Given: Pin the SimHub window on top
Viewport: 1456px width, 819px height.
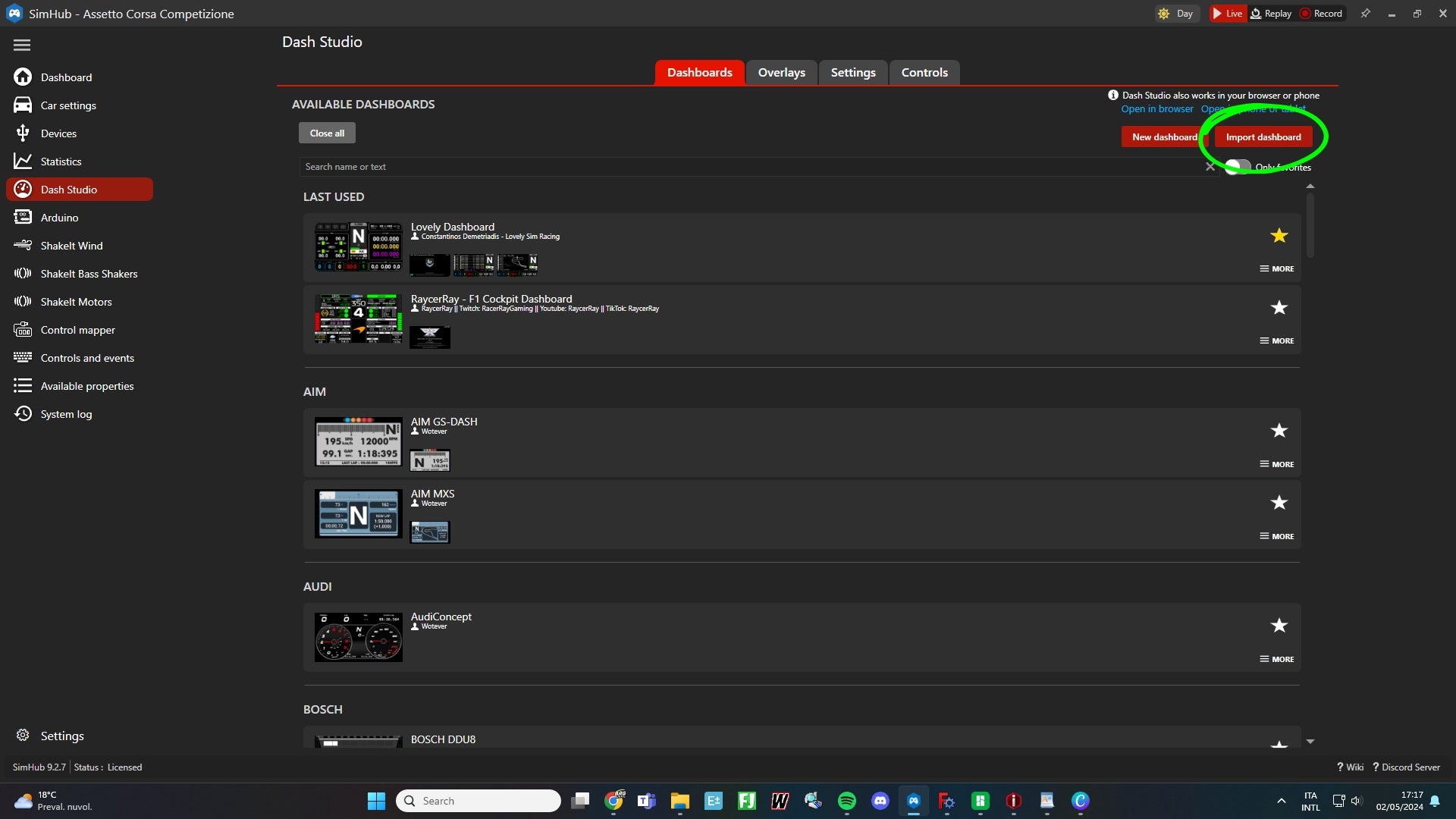Looking at the screenshot, I should (1366, 14).
